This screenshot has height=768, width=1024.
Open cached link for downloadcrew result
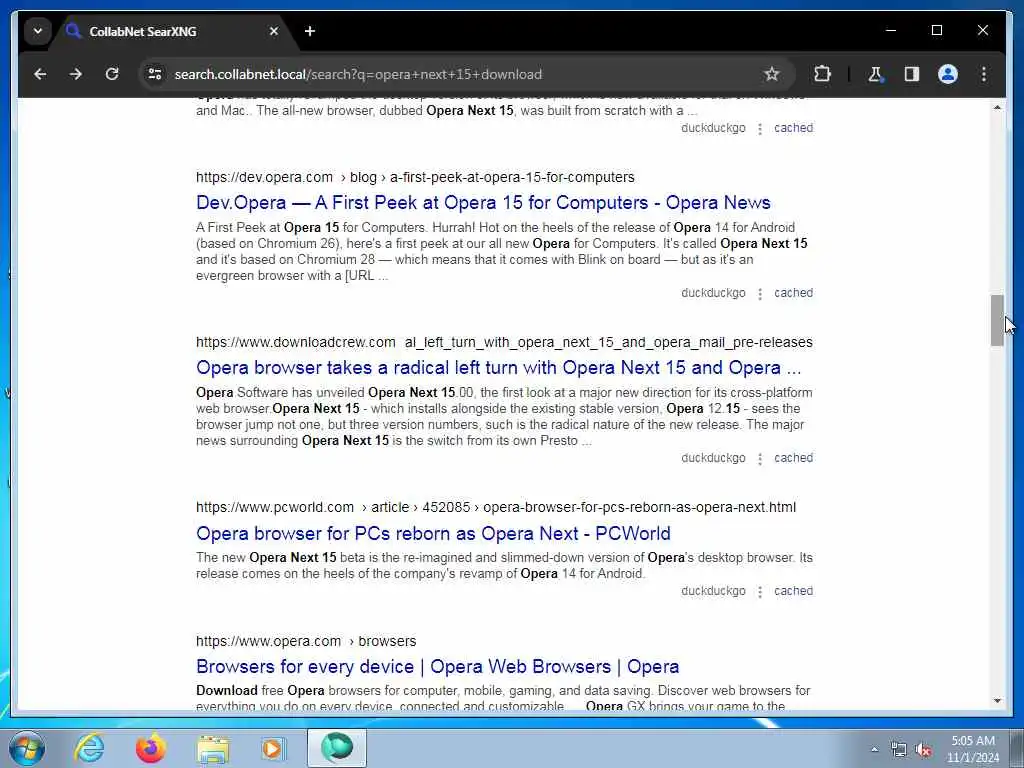point(793,458)
